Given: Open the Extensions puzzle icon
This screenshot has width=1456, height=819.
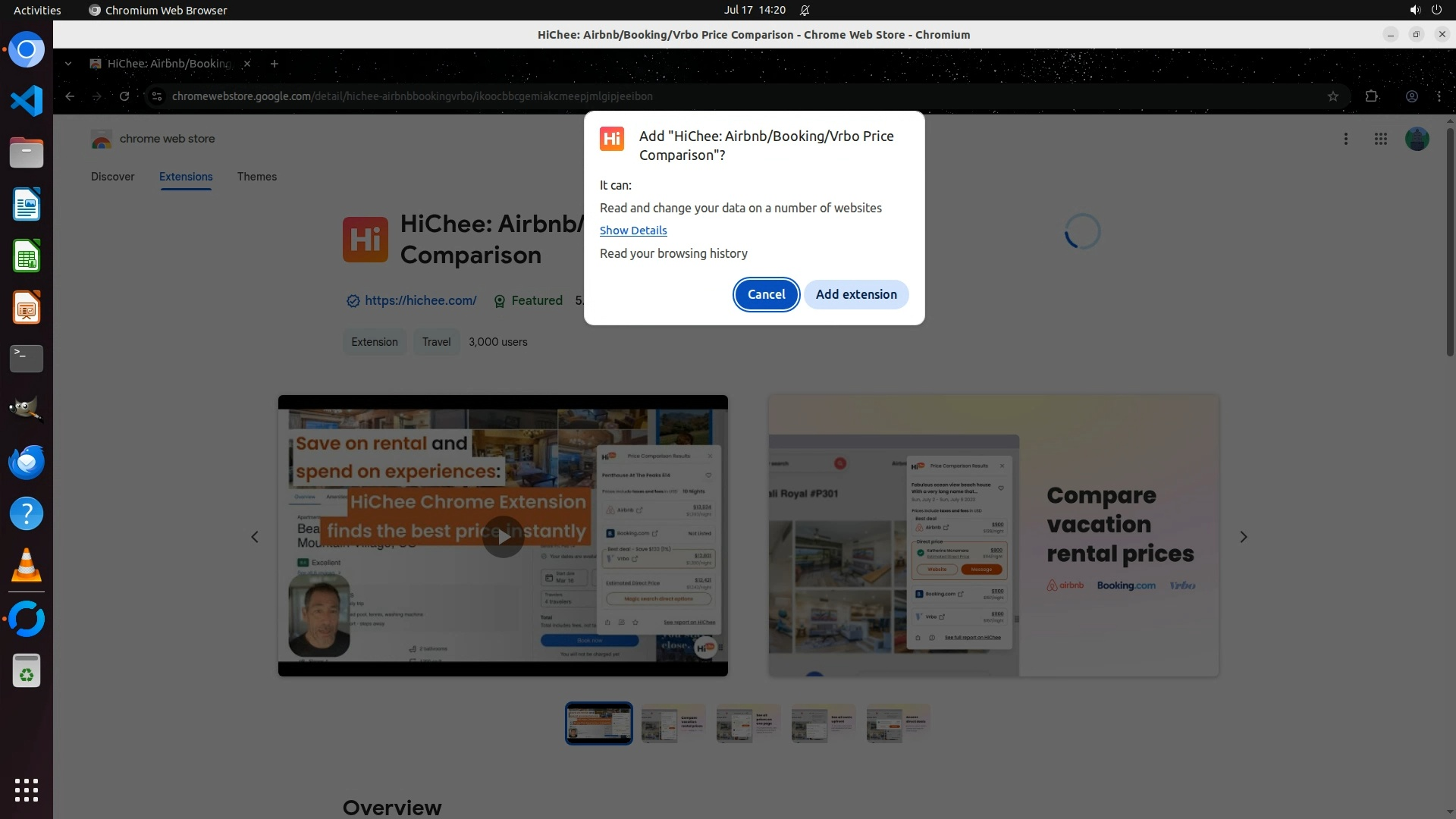Looking at the screenshot, I should point(1371,96).
